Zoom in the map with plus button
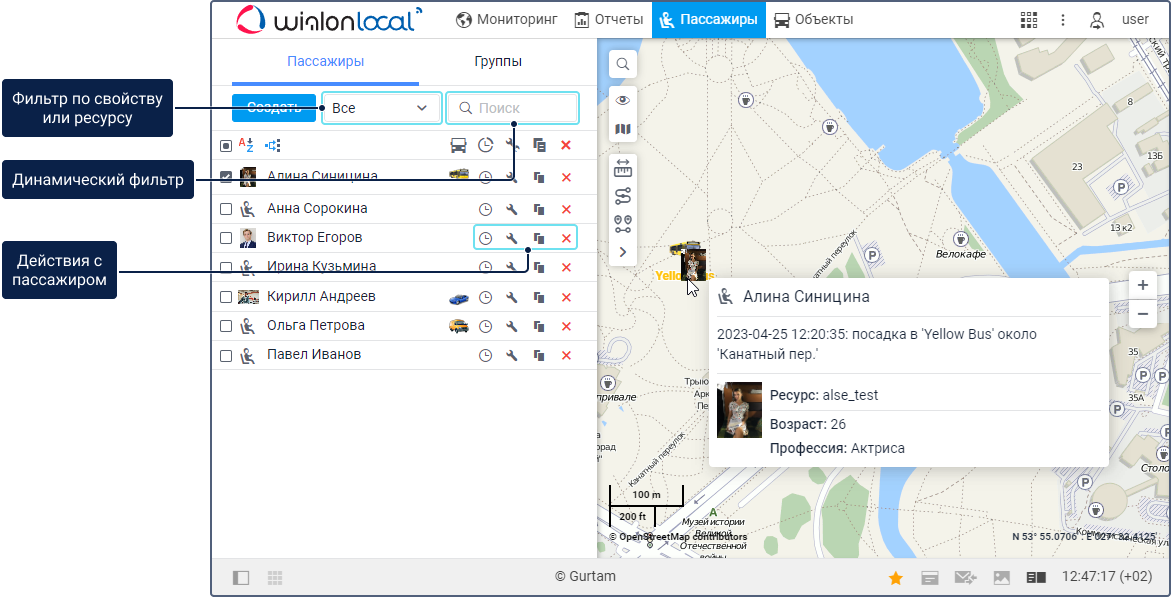This screenshot has width=1171, height=597. [1142, 285]
